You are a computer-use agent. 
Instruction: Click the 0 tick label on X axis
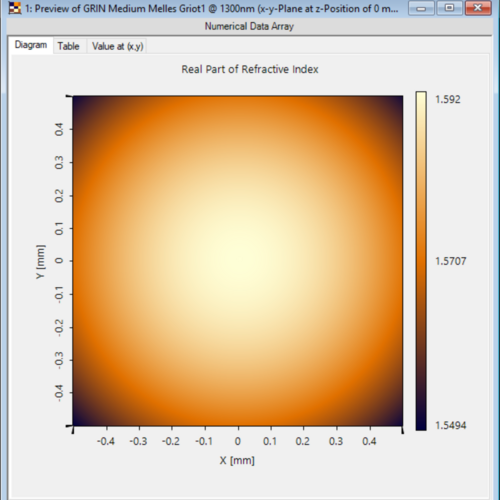[x=238, y=441]
